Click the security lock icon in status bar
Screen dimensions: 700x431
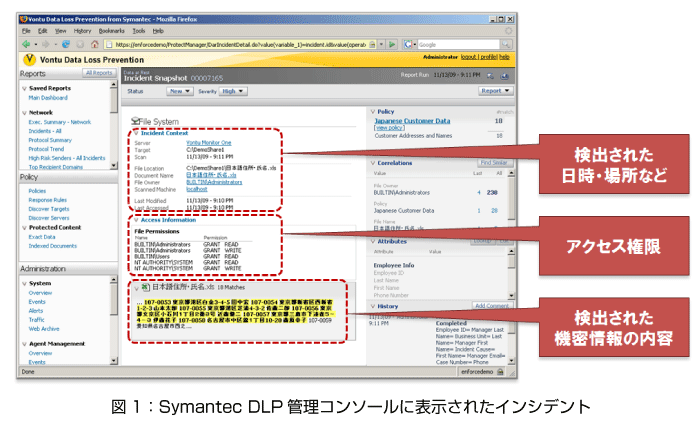click(x=500, y=372)
